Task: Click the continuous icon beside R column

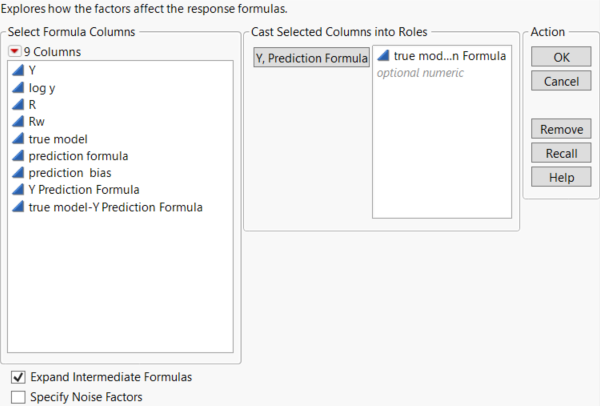Action: pyautogui.click(x=19, y=105)
